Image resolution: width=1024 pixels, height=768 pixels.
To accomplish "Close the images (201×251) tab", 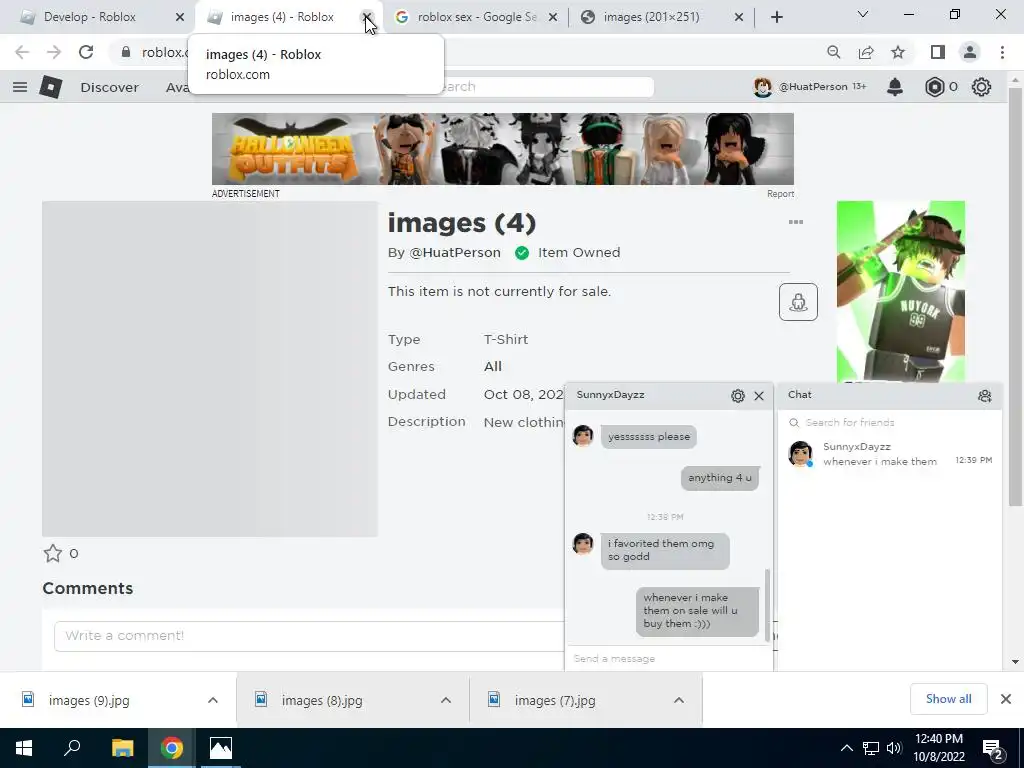I will pyautogui.click(x=739, y=17).
